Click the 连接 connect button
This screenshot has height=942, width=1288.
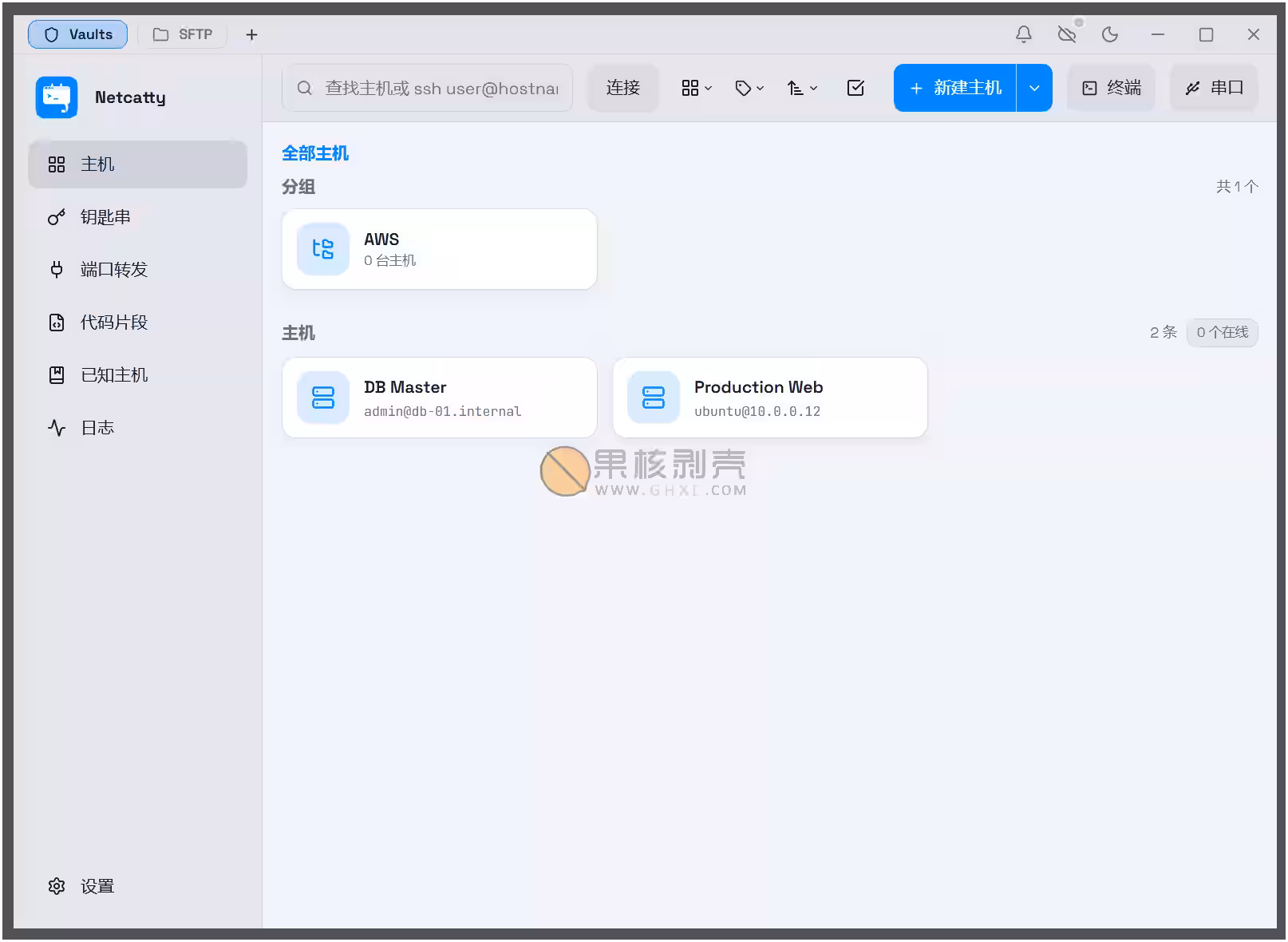[x=623, y=88]
